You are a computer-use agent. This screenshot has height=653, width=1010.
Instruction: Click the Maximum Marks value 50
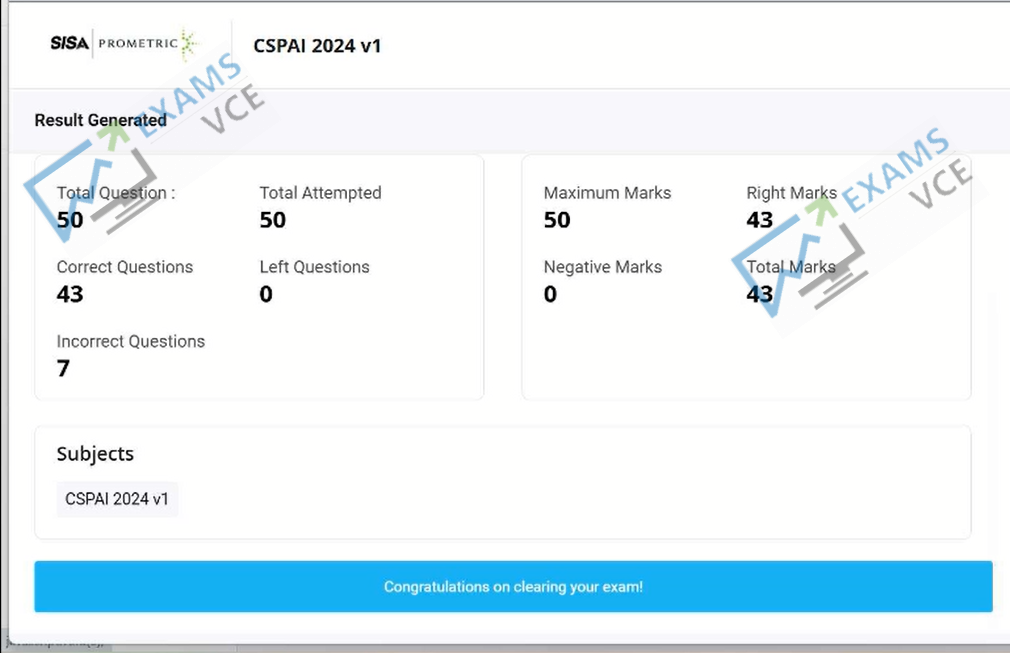557,220
